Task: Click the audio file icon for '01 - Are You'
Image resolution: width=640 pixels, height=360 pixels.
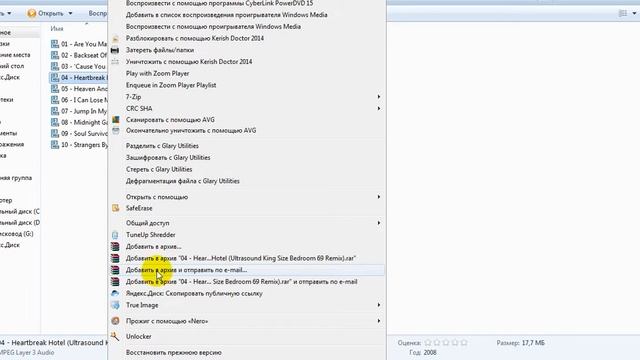Action: point(55,44)
